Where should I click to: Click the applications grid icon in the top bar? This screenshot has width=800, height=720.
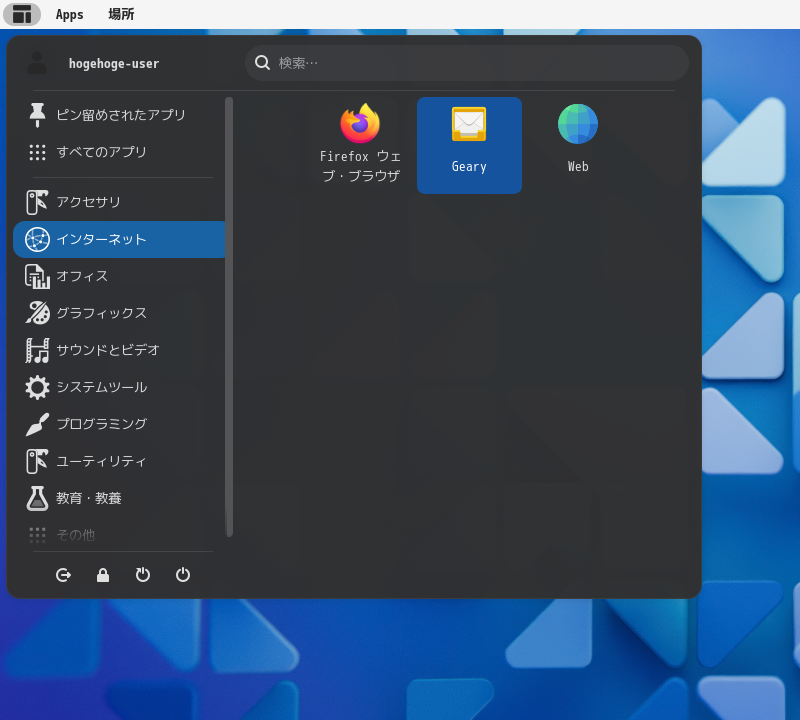[22, 14]
